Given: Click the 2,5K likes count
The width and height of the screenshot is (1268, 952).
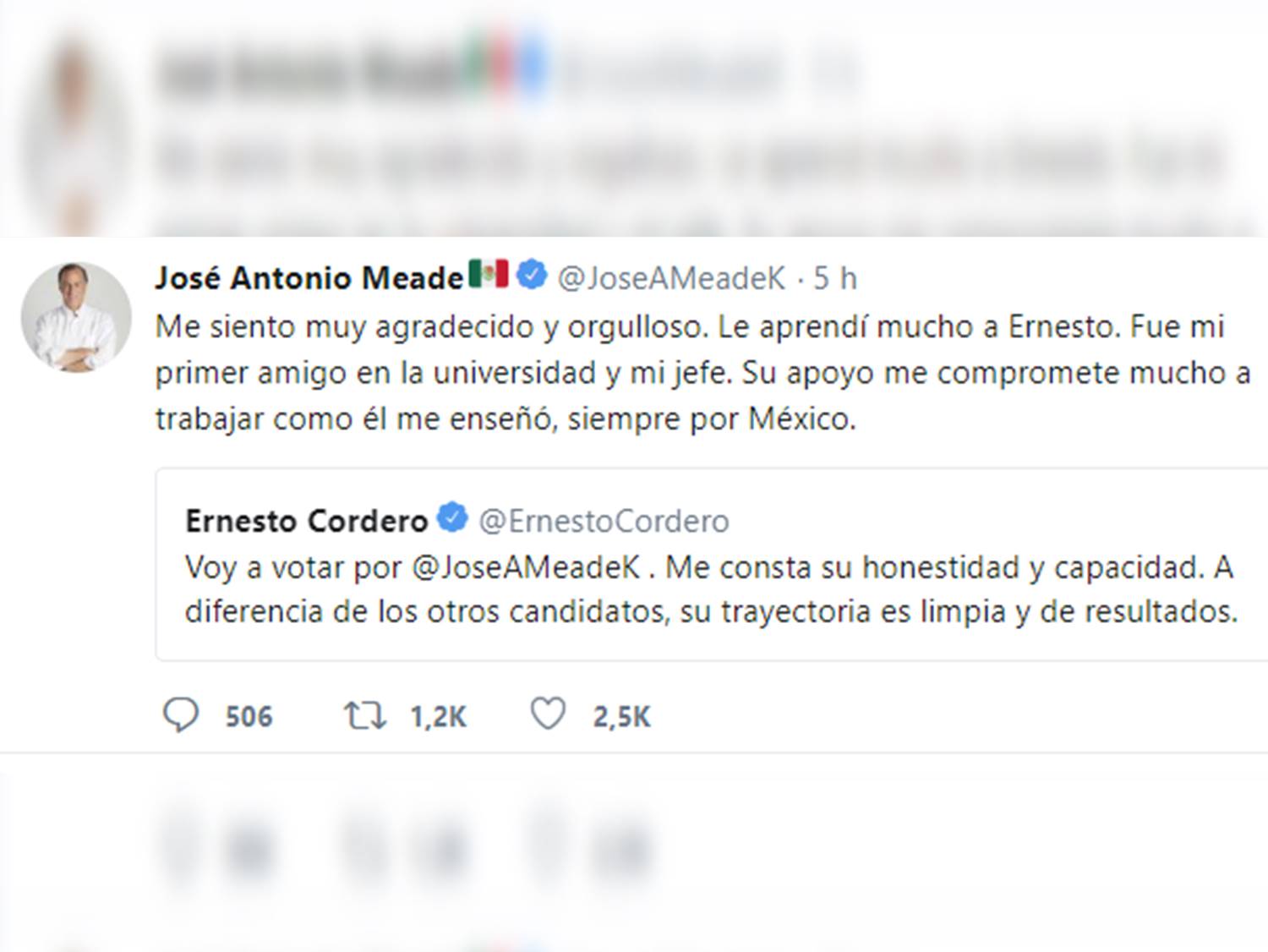Looking at the screenshot, I should (x=621, y=717).
